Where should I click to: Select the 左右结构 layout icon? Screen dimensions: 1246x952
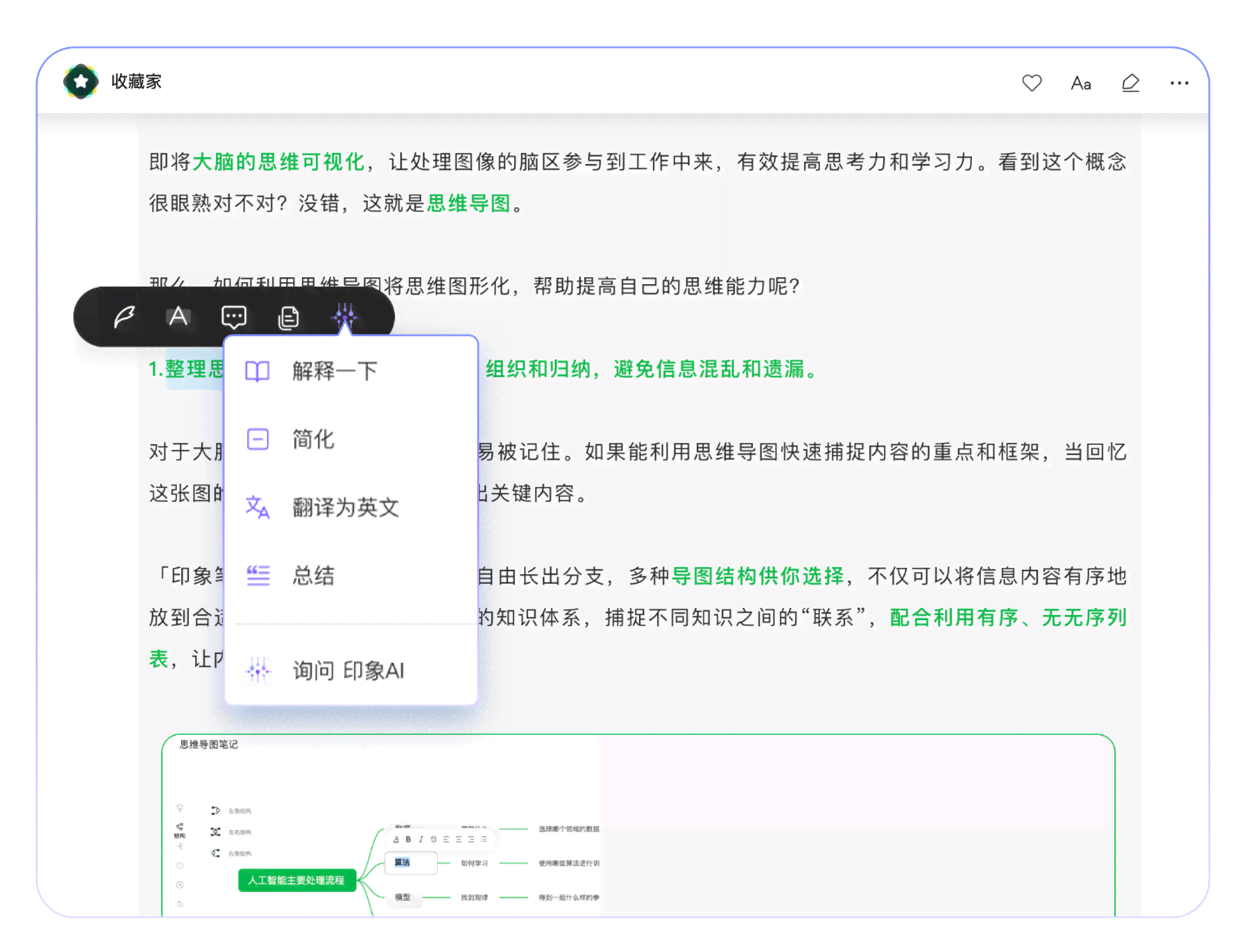tap(215, 832)
